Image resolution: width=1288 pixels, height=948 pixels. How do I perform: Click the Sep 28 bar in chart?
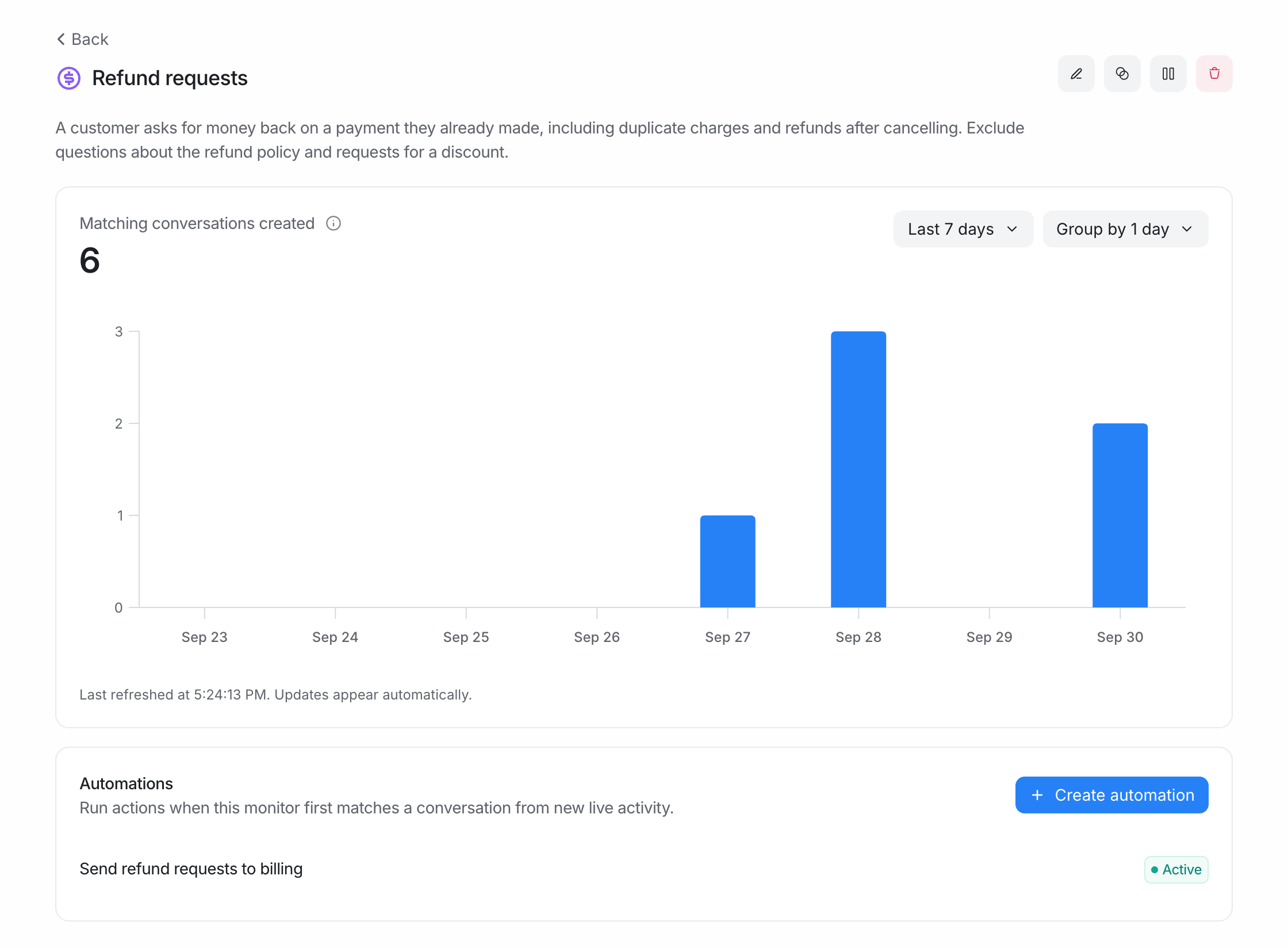(858, 469)
